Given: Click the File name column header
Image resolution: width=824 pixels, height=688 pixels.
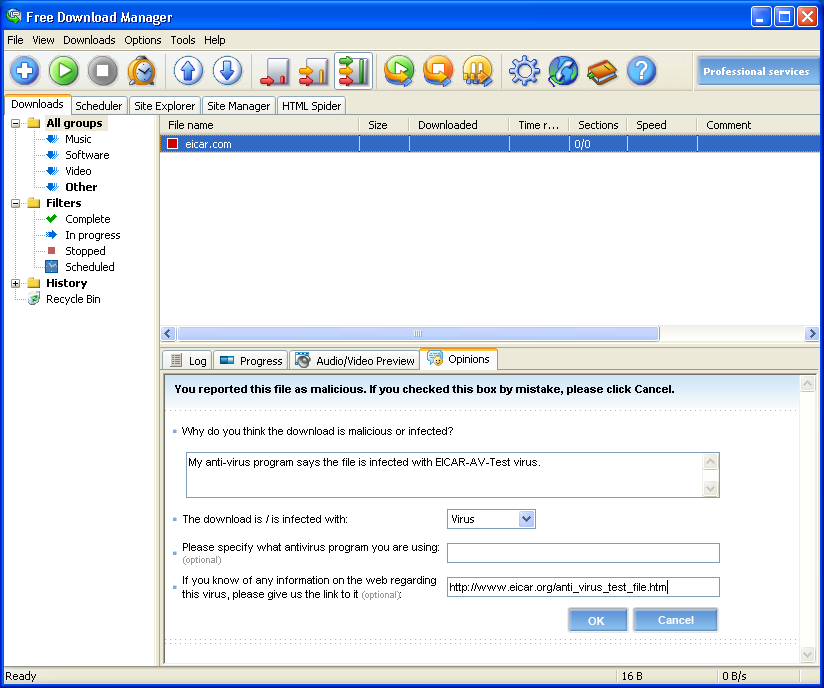Looking at the screenshot, I should pos(260,125).
